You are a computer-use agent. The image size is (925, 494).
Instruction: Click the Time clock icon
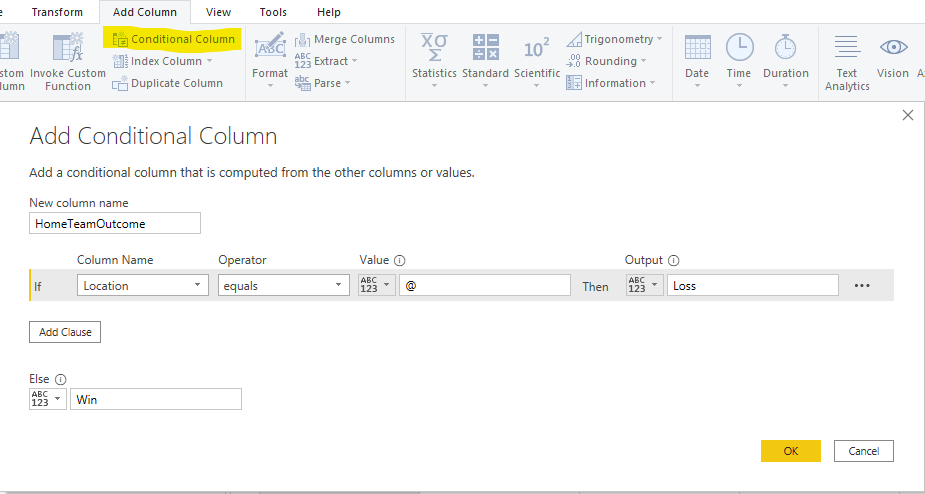[x=739, y=48]
